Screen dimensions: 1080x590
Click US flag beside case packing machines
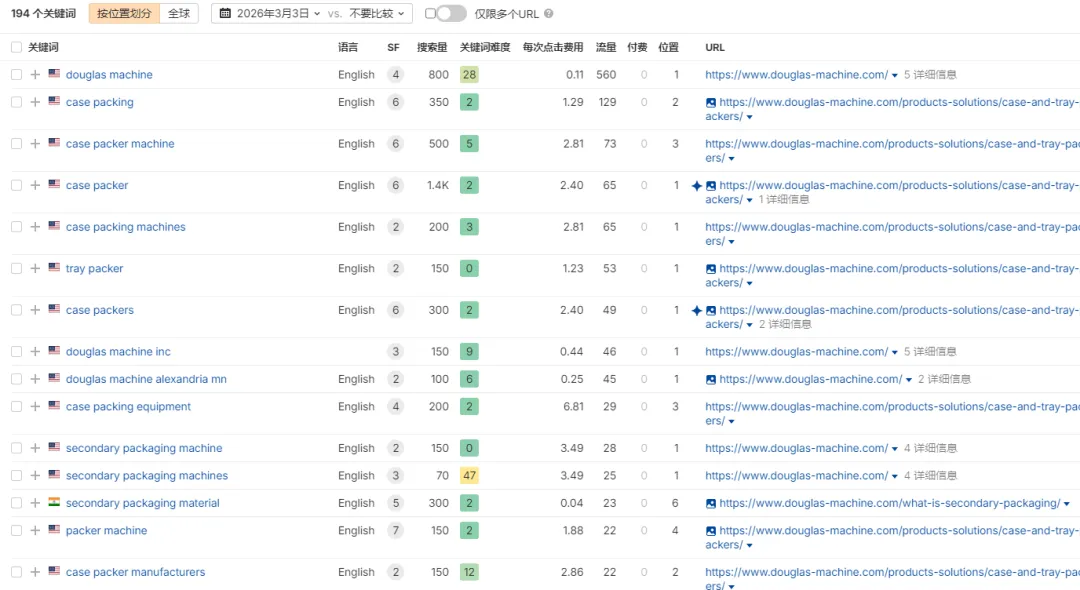pos(54,226)
